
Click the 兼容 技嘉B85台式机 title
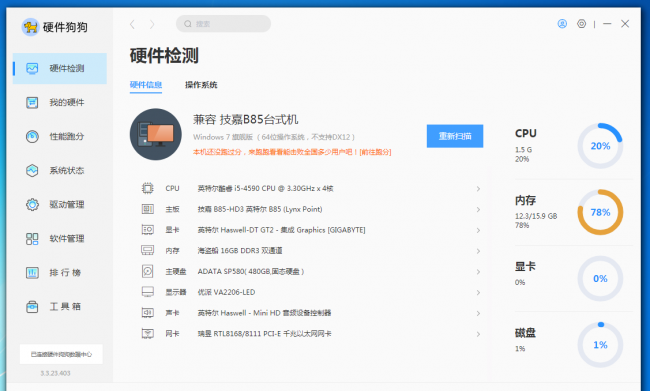point(245,120)
